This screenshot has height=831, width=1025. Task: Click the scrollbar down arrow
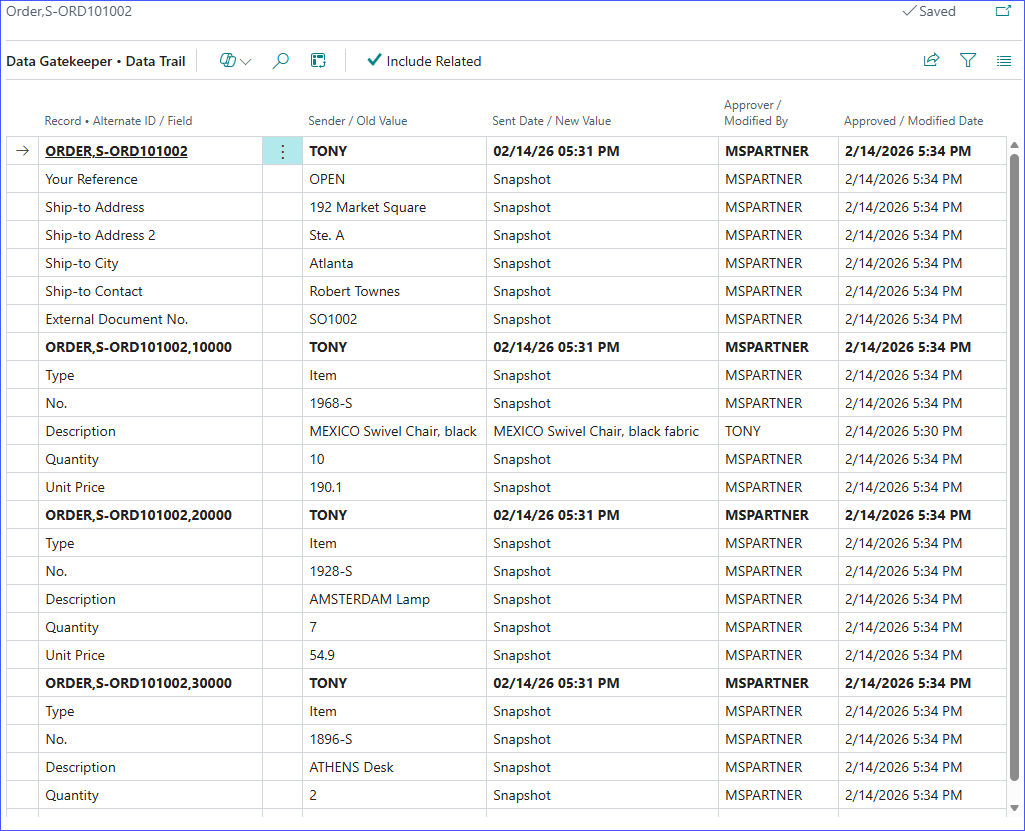1014,807
